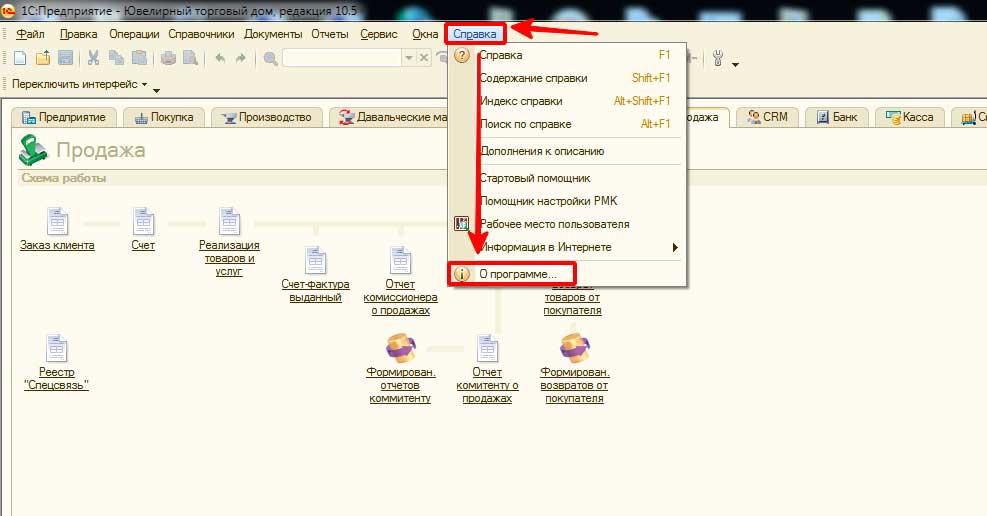Screen dimensions: 987x516
Task: Click the Заказ клиента document icon
Action: (57, 222)
